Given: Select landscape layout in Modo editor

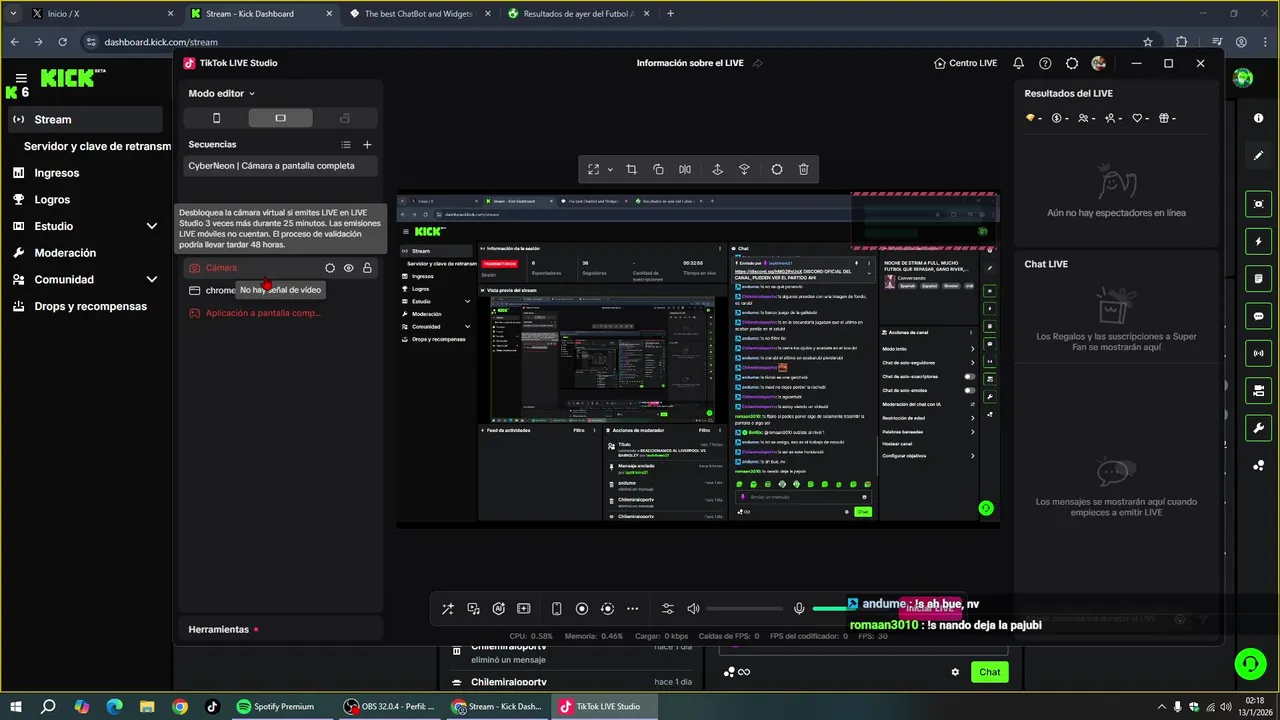Looking at the screenshot, I should tap(280, 118).
